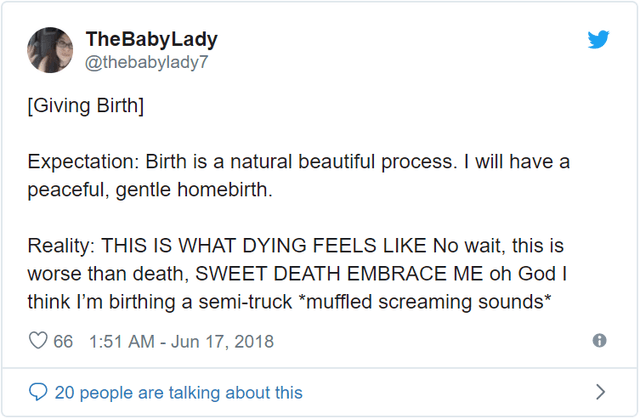Open the tweet info circle icon
This screenshot has width=640, height=419.
(x=599, y=340)
